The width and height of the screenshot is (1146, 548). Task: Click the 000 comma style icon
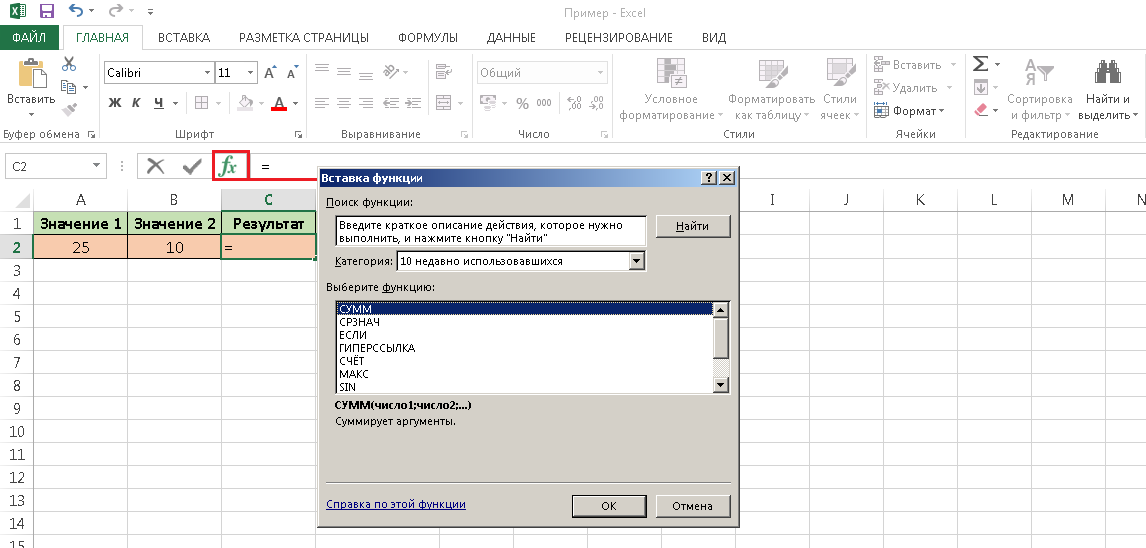click(544, 104)
